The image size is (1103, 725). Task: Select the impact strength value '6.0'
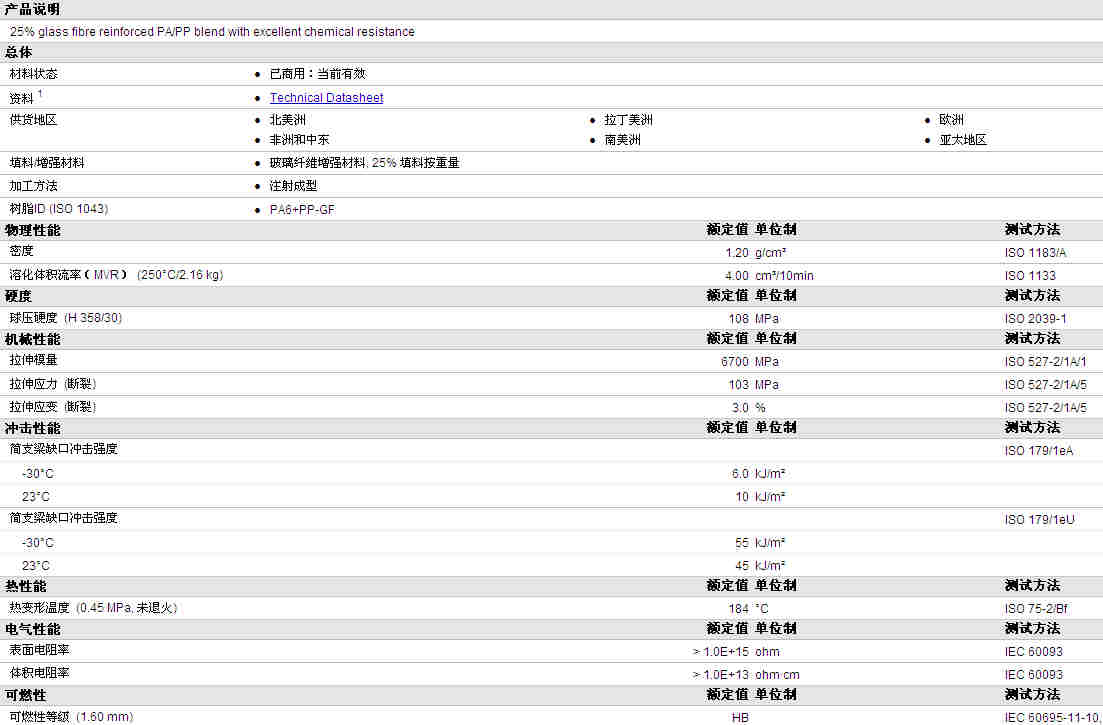[740, 474]
